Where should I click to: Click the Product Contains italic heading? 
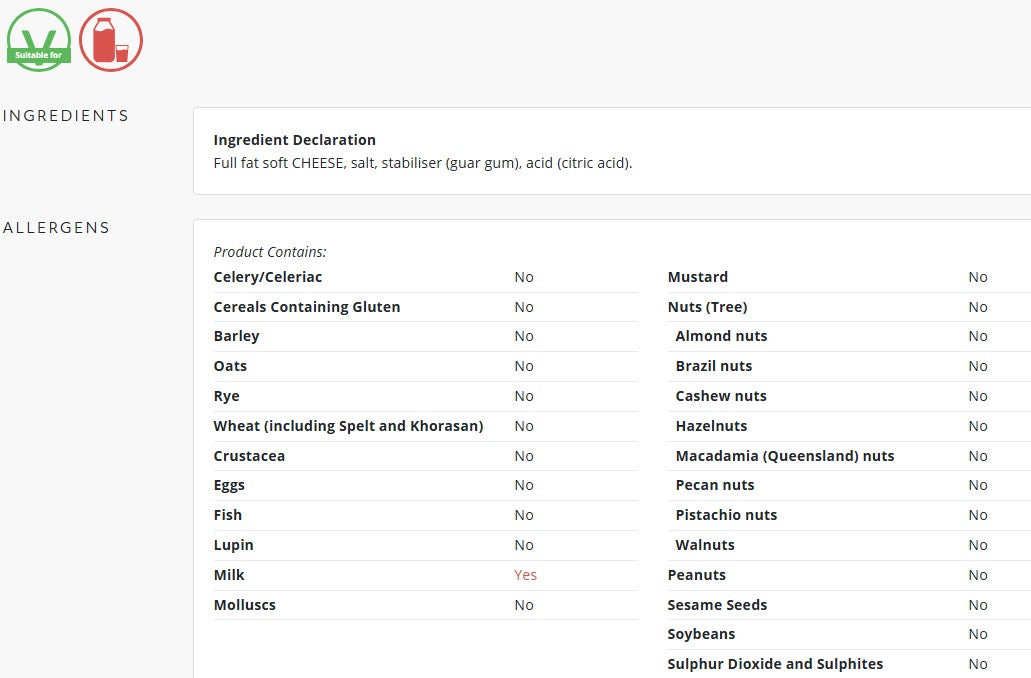(x=270, y=252)
